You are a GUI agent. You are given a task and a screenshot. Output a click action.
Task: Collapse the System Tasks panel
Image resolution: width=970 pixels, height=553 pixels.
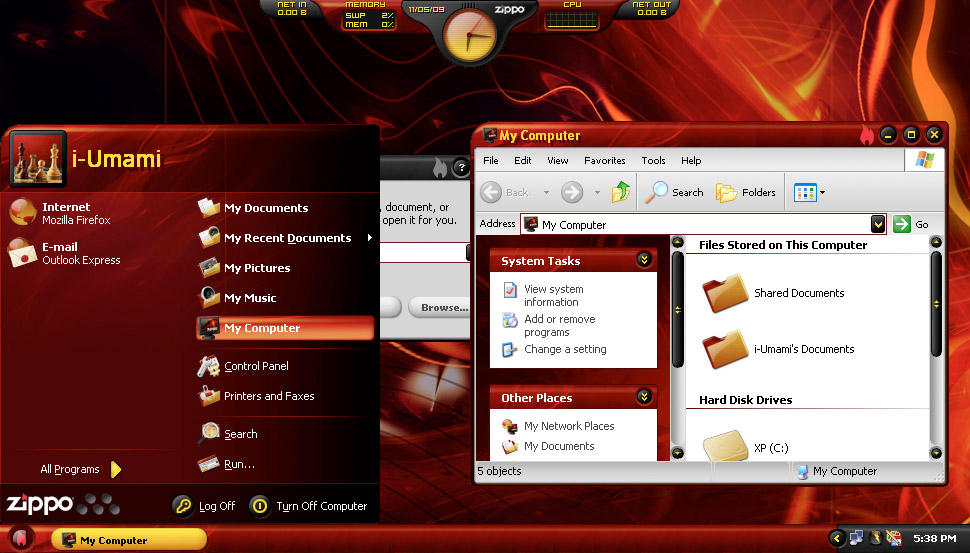tap(644, 260)
